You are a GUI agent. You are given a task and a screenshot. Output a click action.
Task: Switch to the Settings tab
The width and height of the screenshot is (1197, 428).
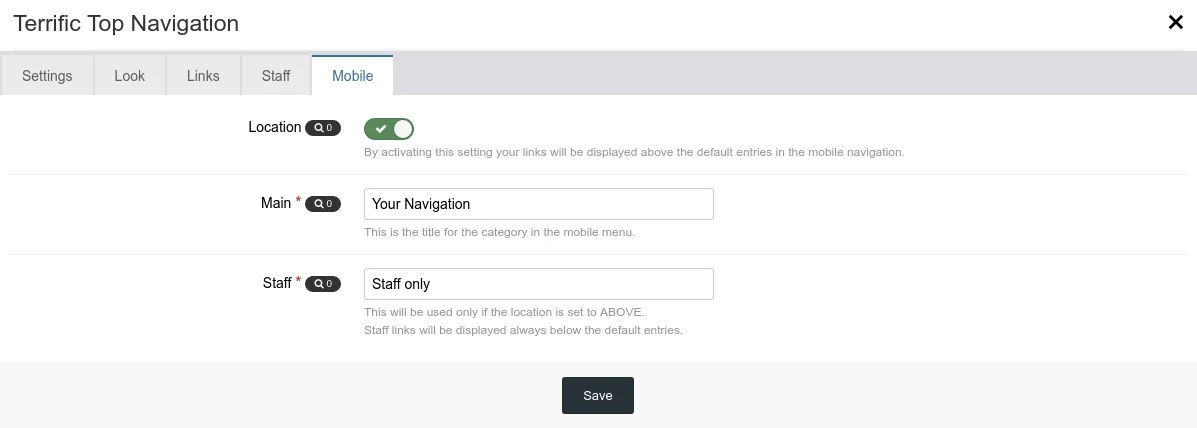tap(47, 76)
